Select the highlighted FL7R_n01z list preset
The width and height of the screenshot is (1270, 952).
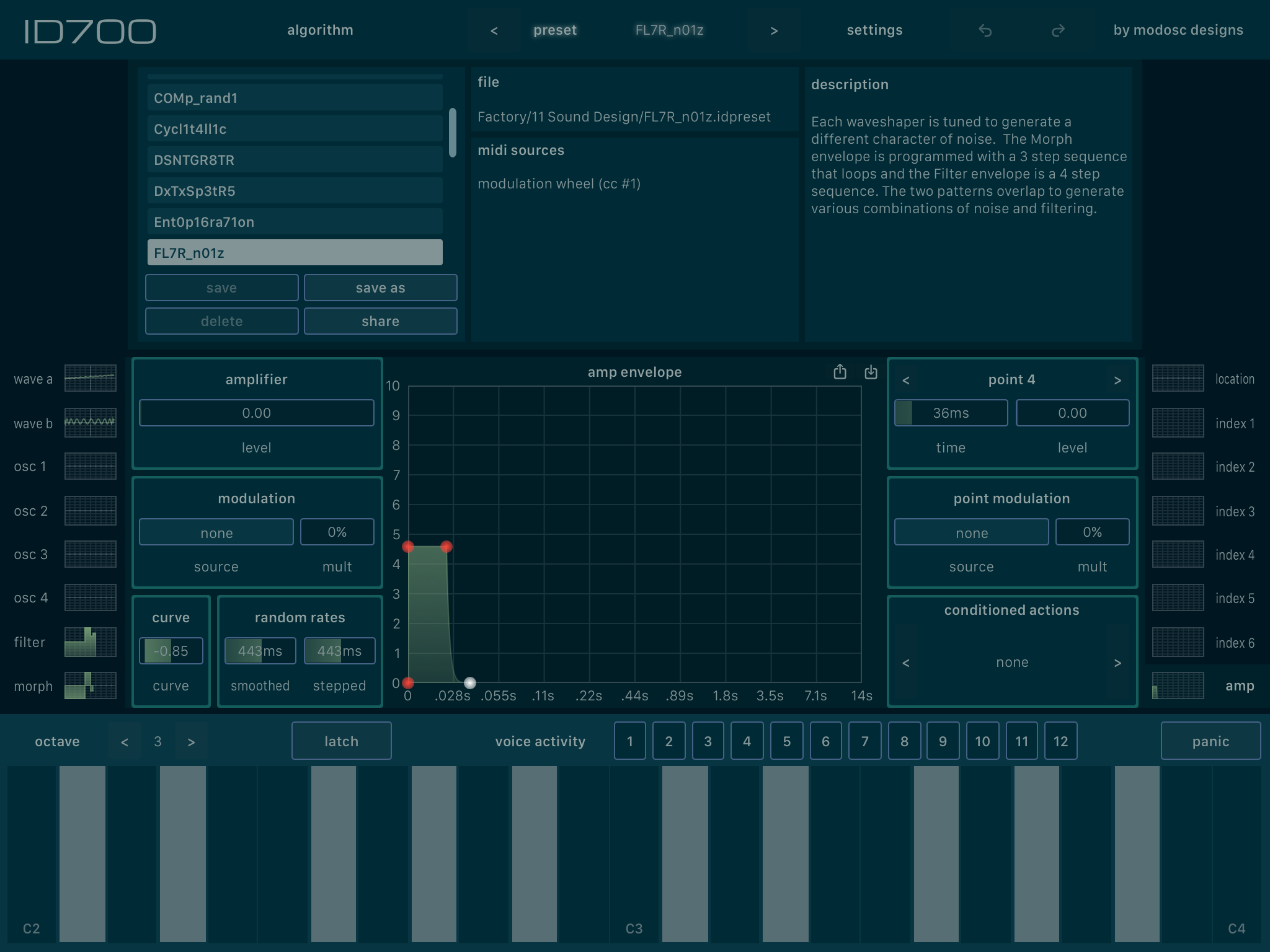point(295,253)
